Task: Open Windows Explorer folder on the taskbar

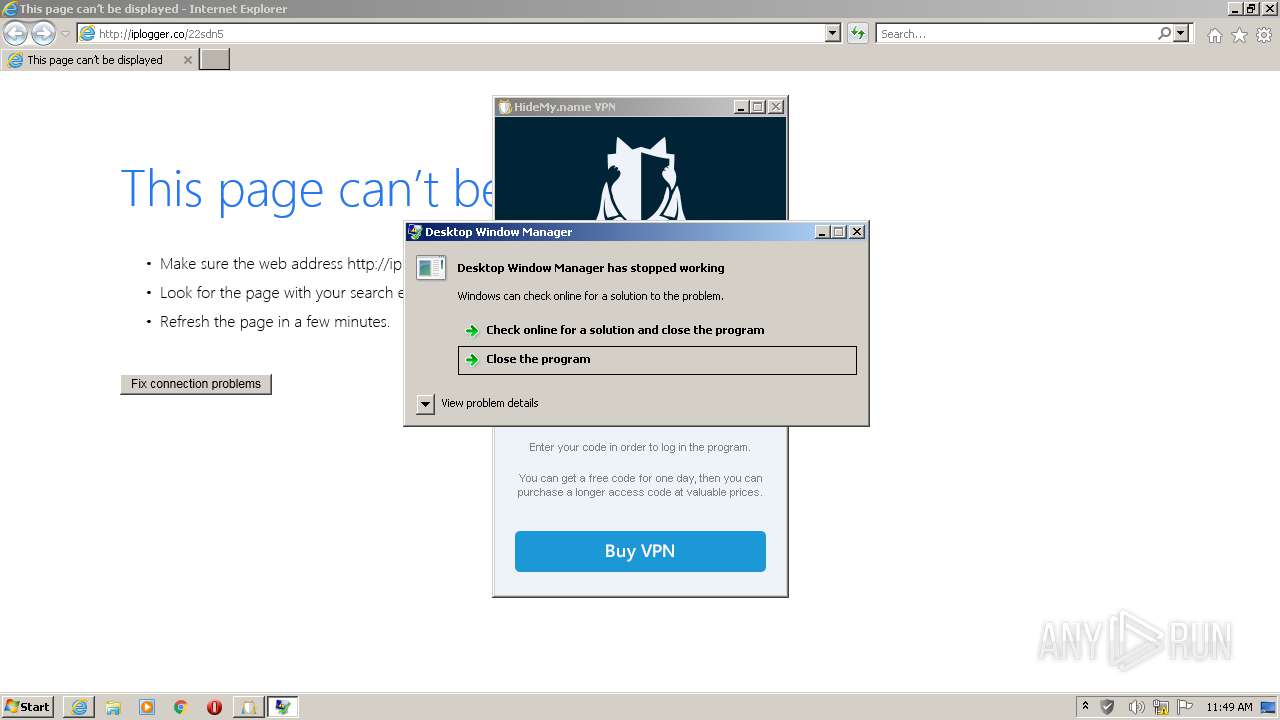Action: click(x=113, y=707)
